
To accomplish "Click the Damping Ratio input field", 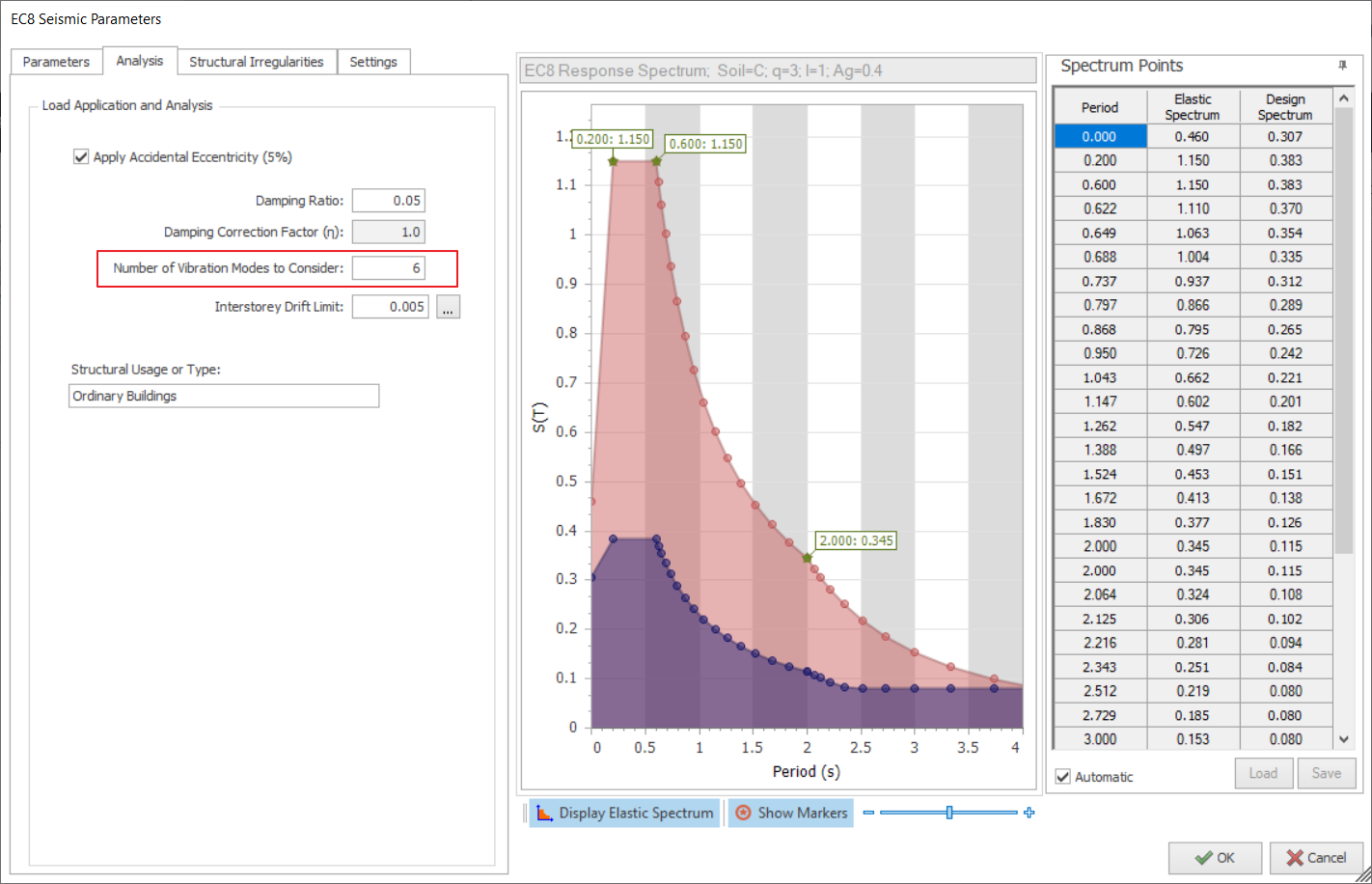I will [x=388, y=201].
